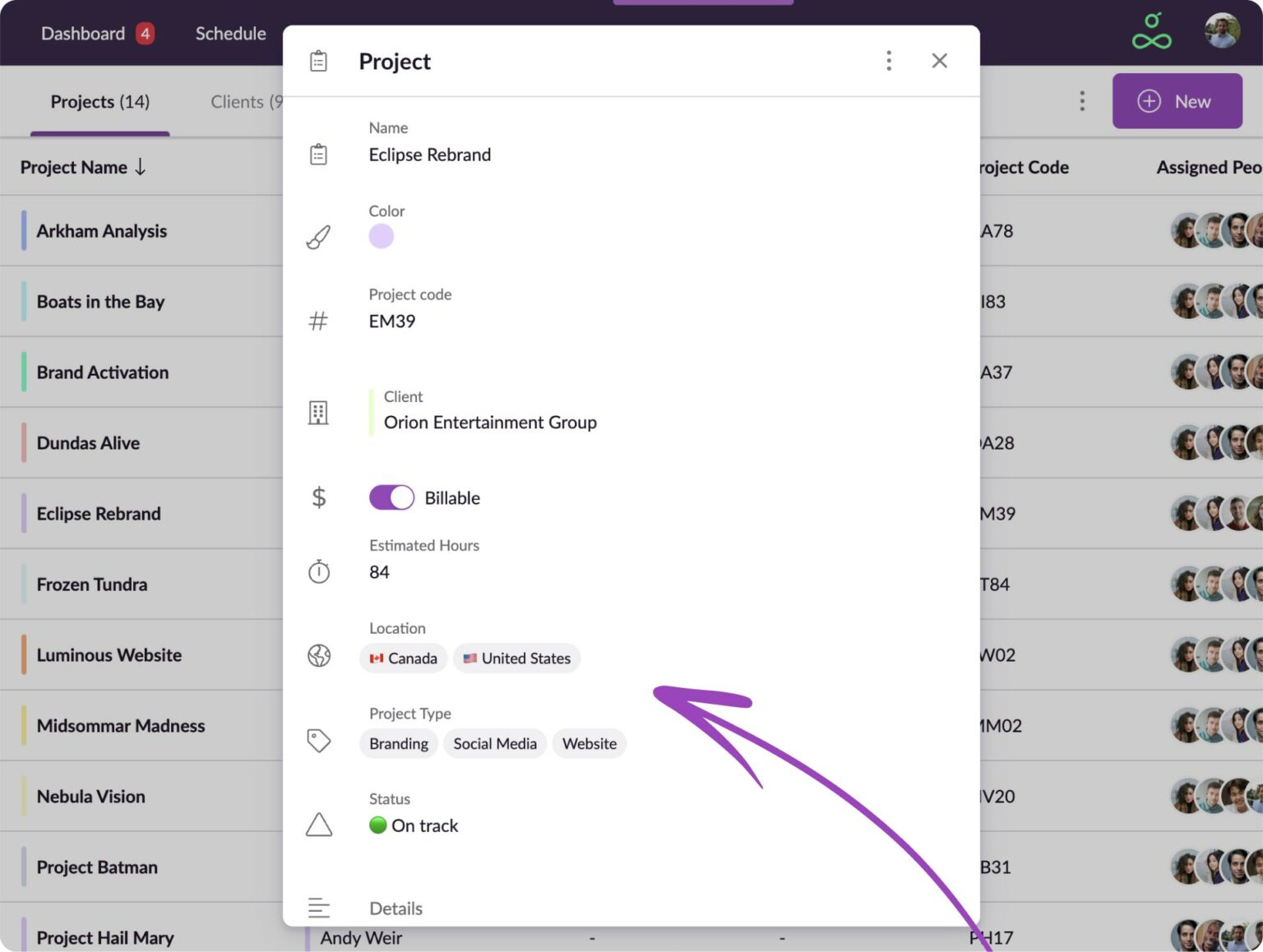Click the building icon next to Client

point(319,413)
